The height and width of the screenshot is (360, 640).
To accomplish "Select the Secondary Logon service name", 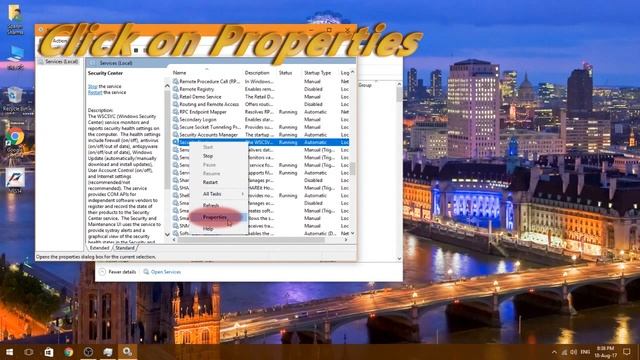I will [198, 120].
